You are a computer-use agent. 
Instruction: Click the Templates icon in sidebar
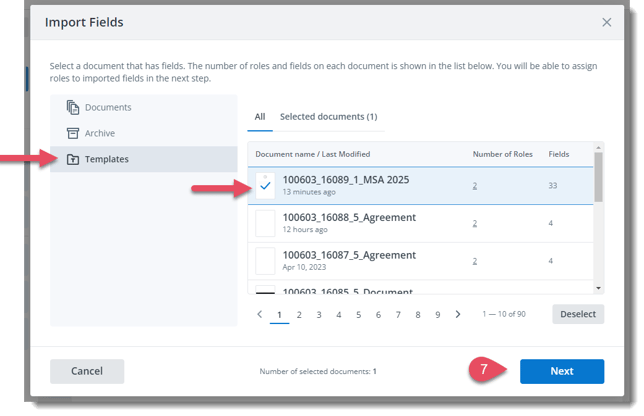(73, 159)
